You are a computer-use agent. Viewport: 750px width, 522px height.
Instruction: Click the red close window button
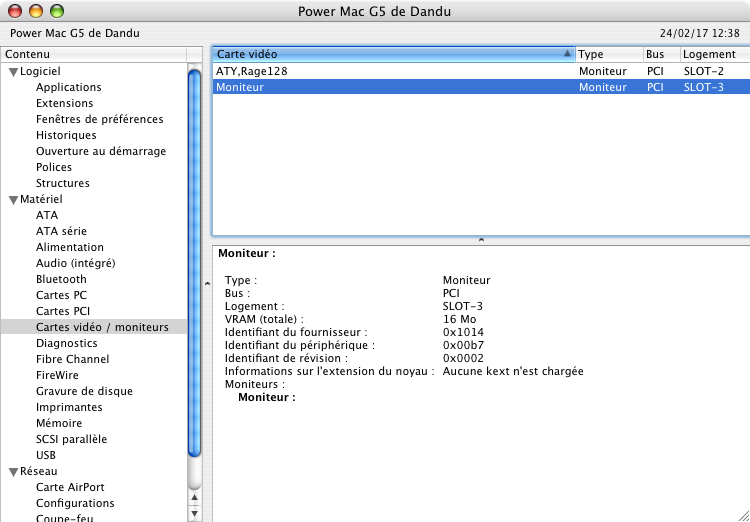point(15,11)
